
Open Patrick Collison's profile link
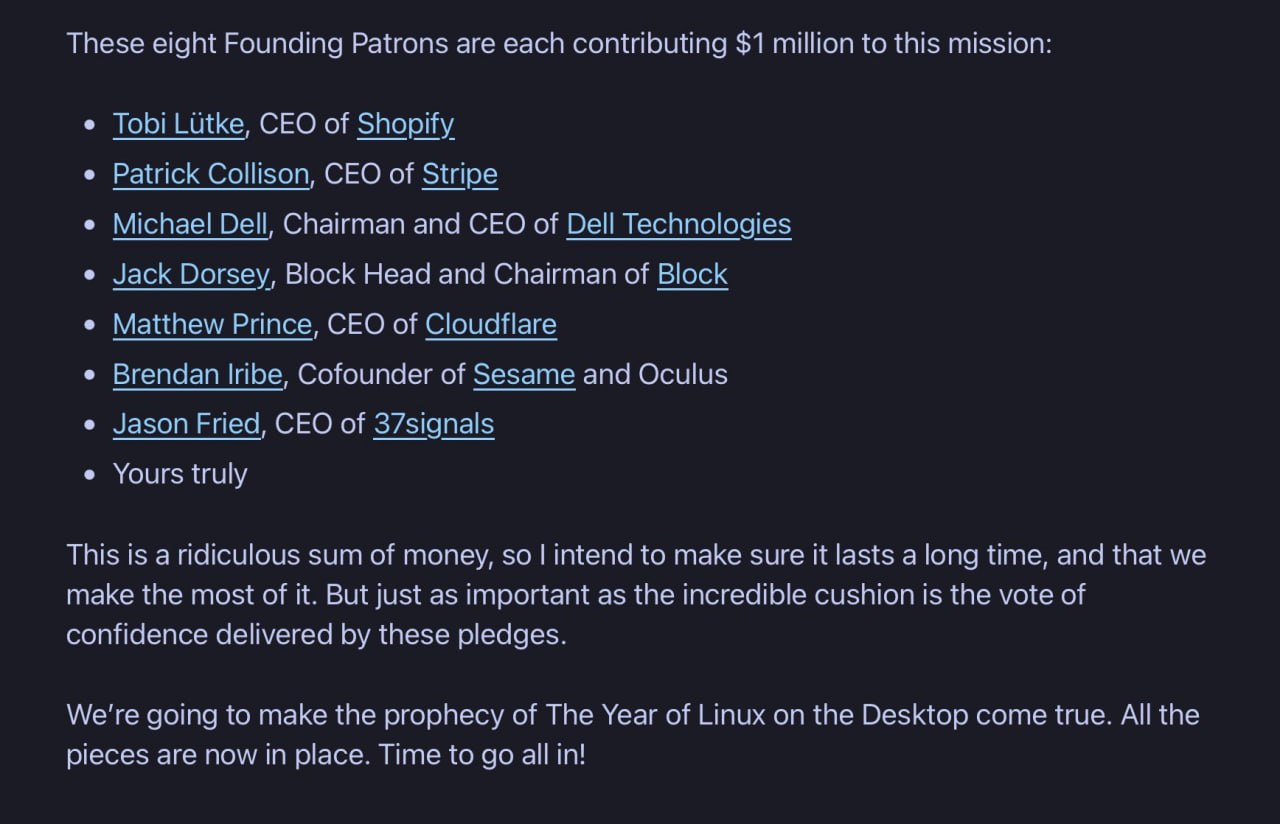pyautogui.click(x=211, y=174)
